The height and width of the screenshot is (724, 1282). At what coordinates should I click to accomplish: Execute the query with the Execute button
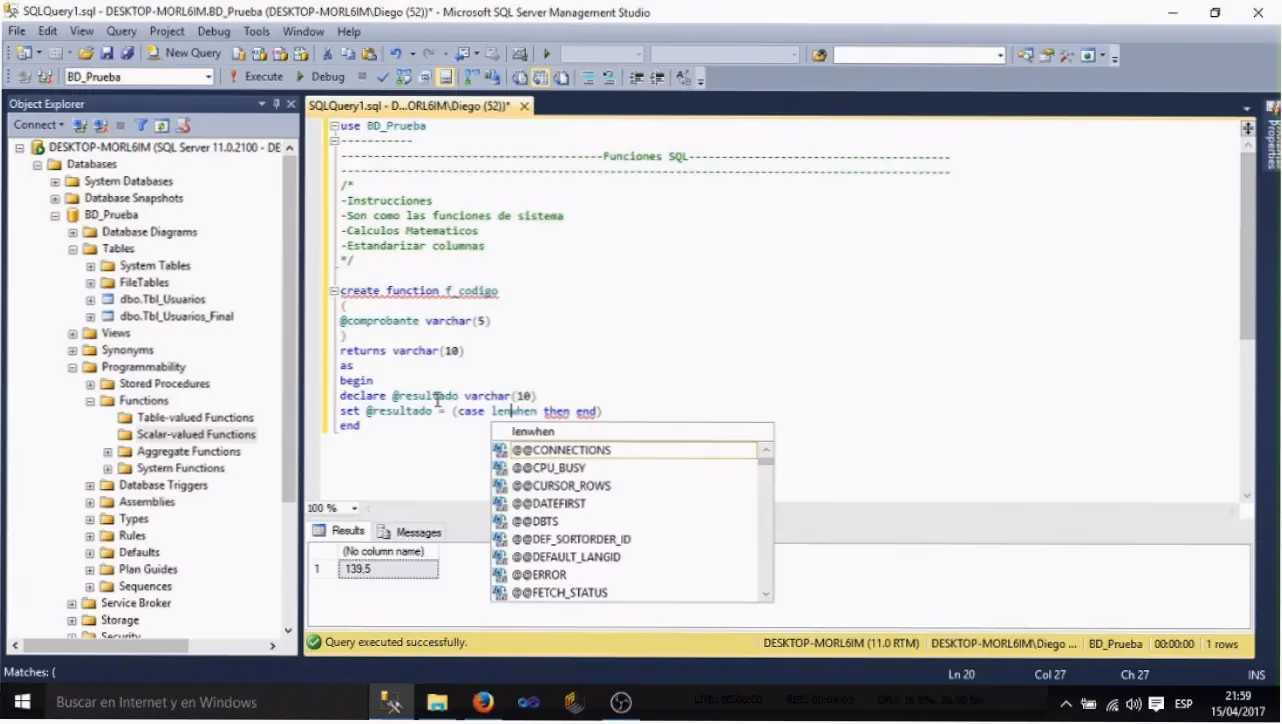(256, 77)
